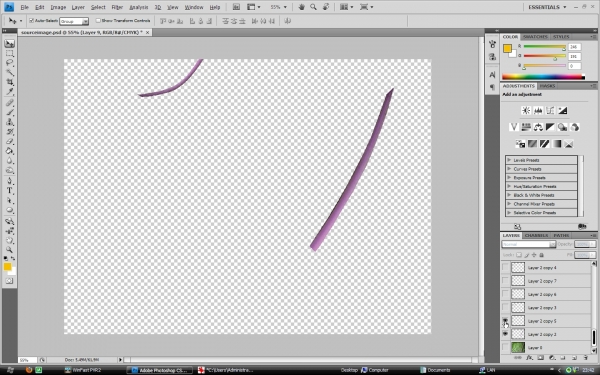
Task: Select the Rectangular Marquee tool
Action: tap(10, 53)
